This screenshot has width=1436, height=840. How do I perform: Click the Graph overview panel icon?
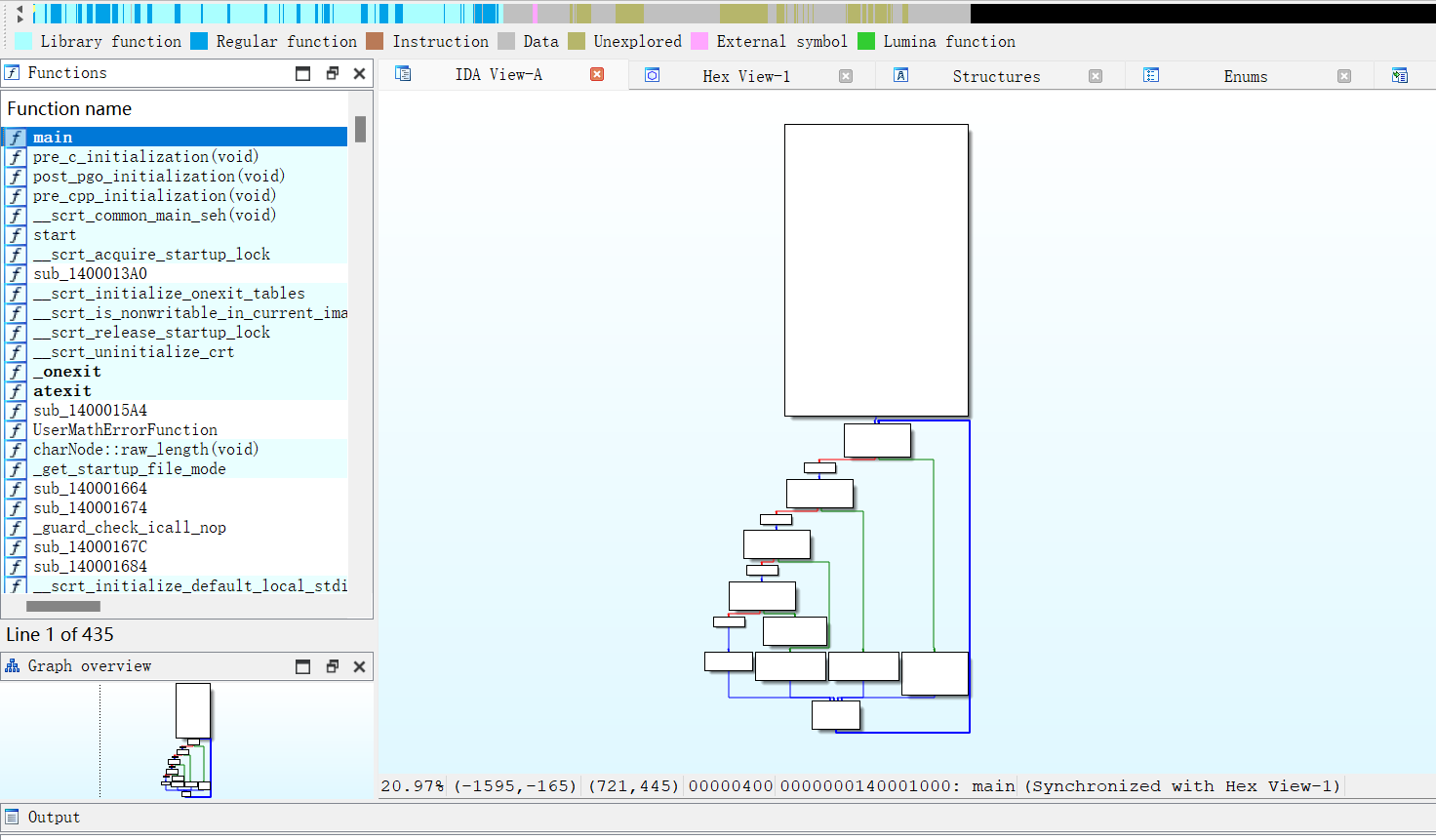[12, 665]
